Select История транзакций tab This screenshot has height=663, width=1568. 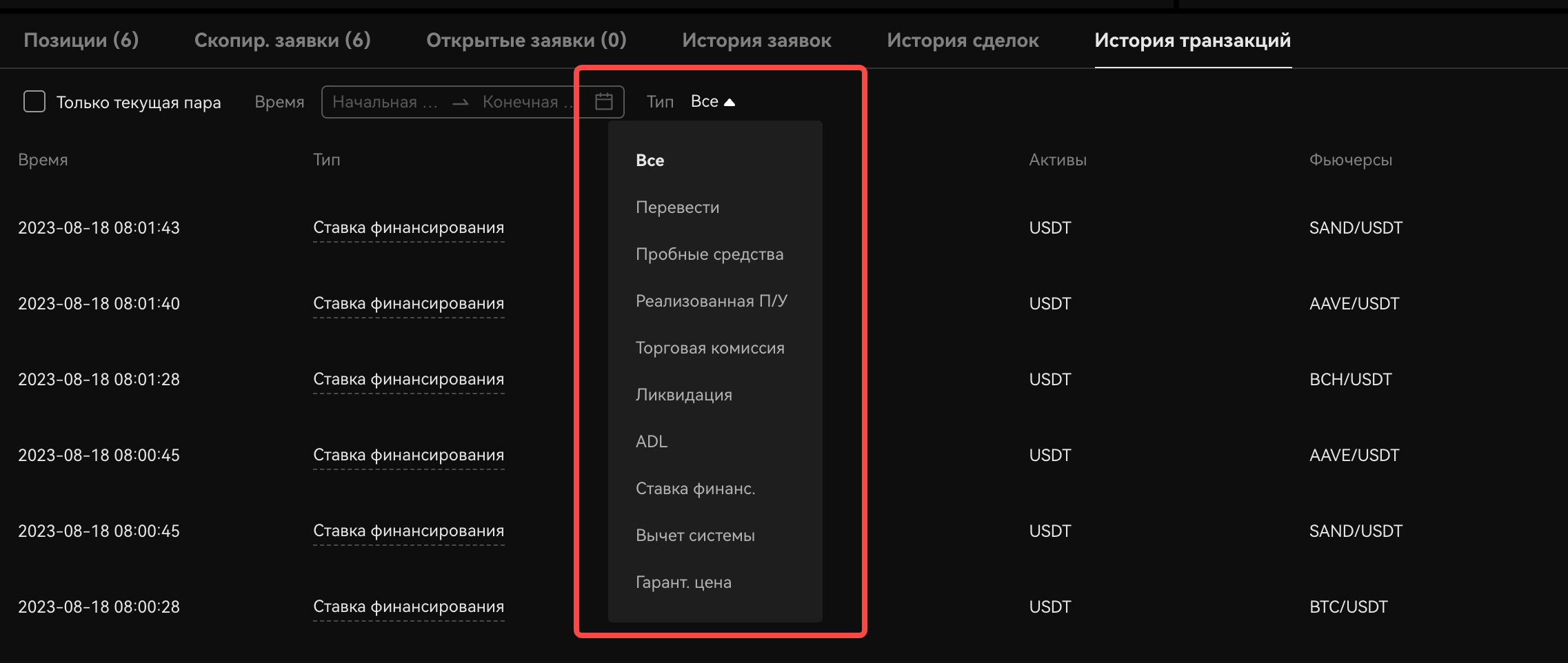pos(1193,40)
